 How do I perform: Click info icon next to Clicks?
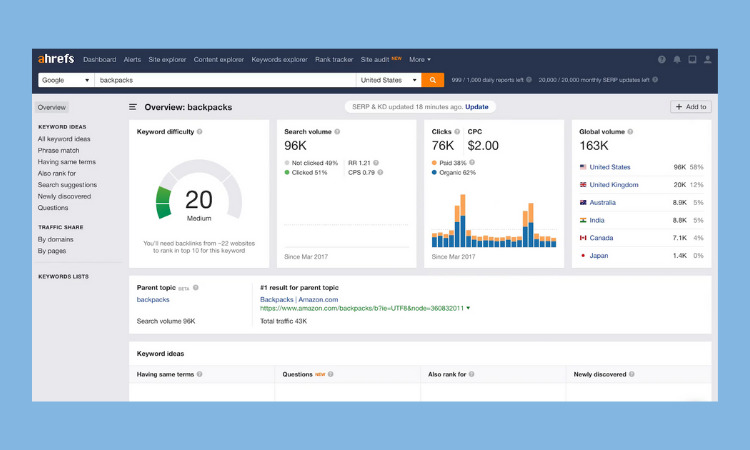coord(457,132)
